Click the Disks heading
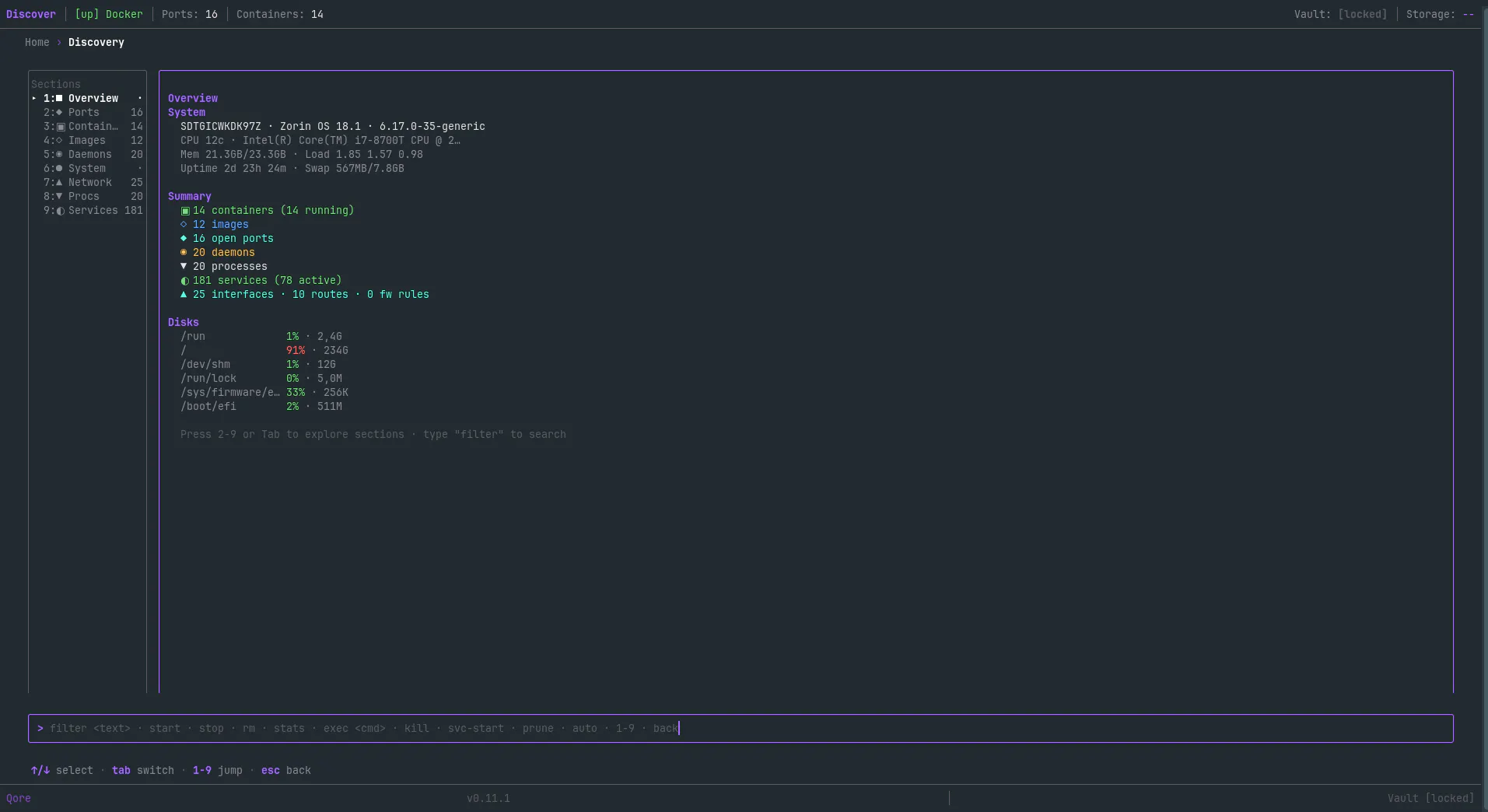1488x812 pixels. pos(184,322)
